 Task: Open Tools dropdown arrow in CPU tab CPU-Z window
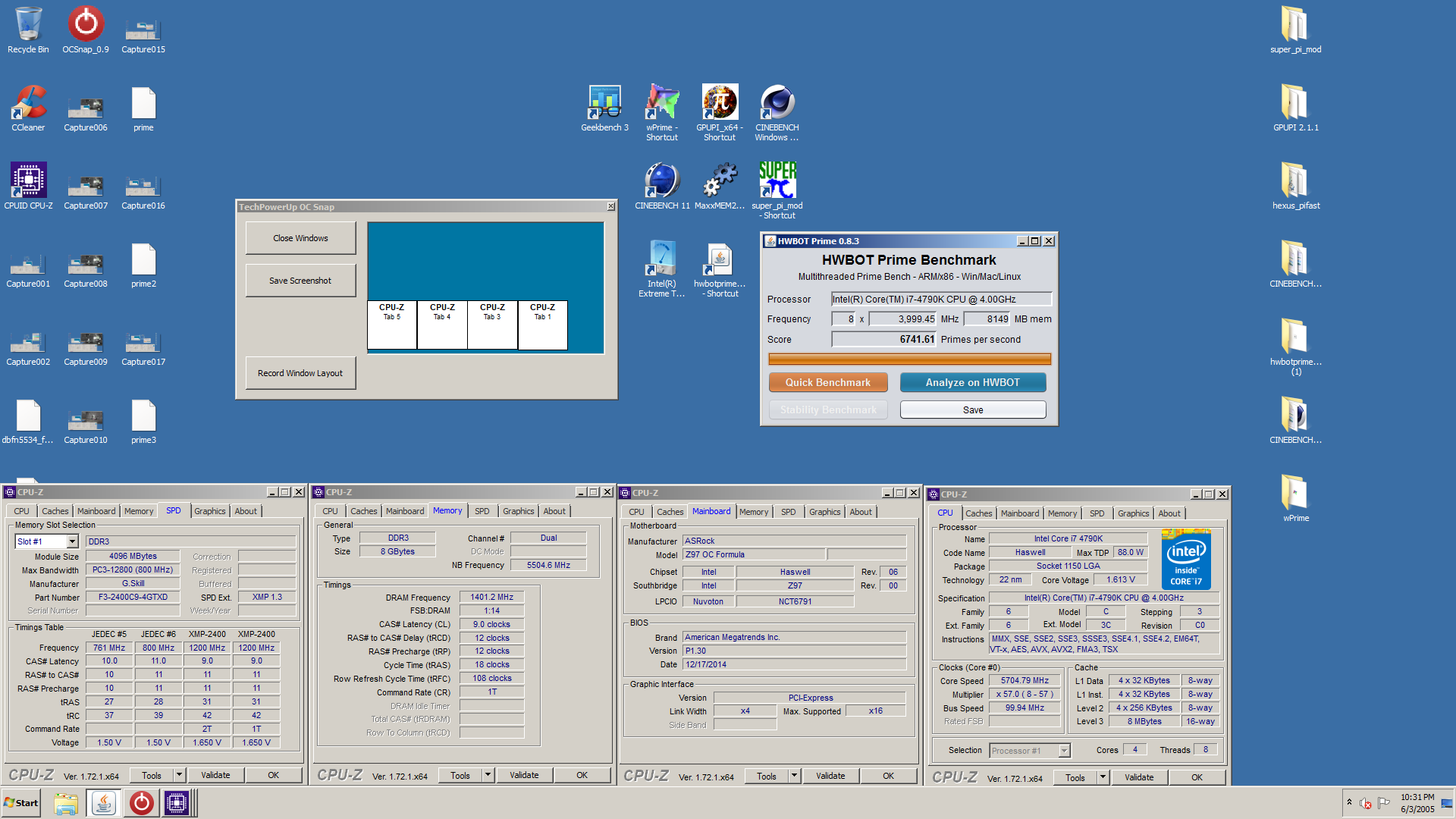(x=1103, y=777)
